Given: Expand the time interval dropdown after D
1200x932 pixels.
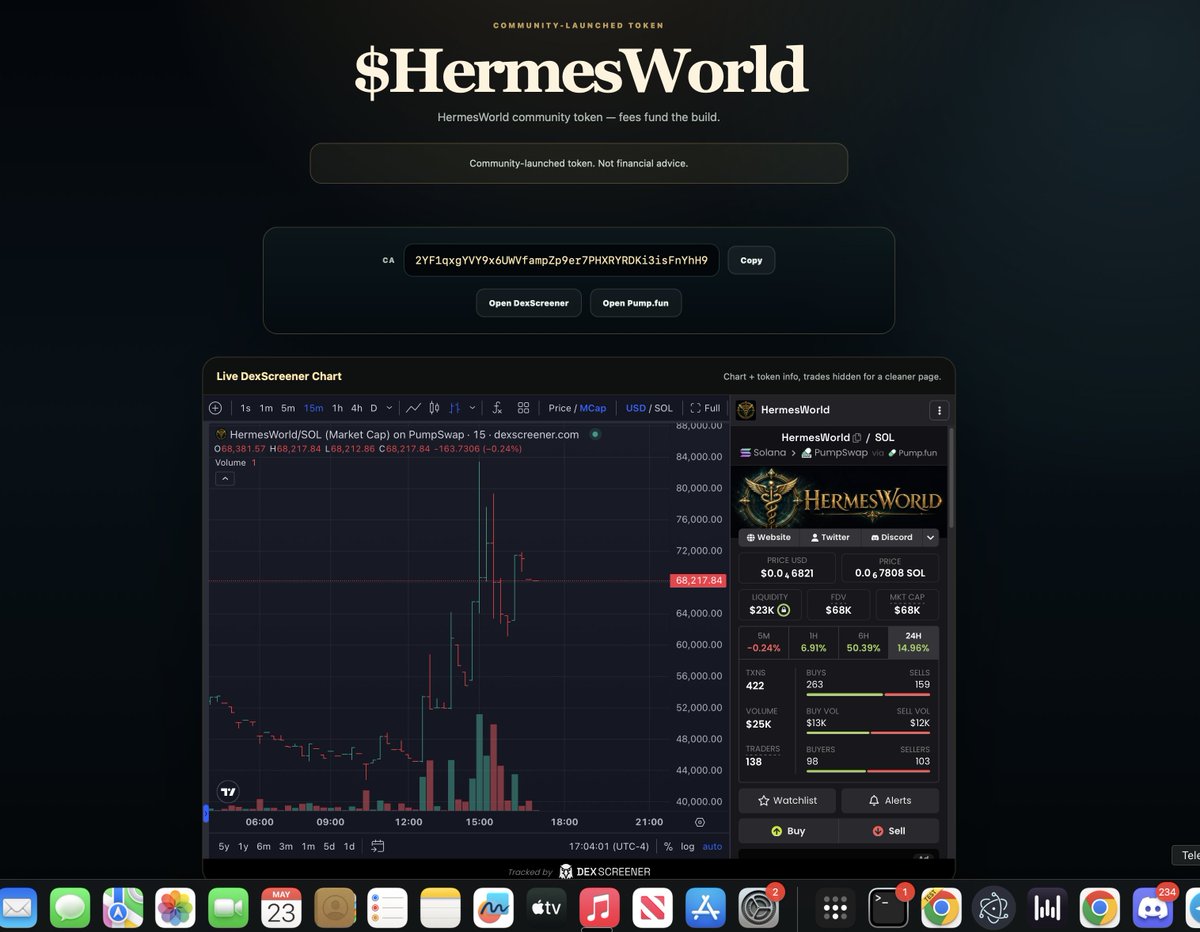Looking at the screenshot, I should click(390, 408).
